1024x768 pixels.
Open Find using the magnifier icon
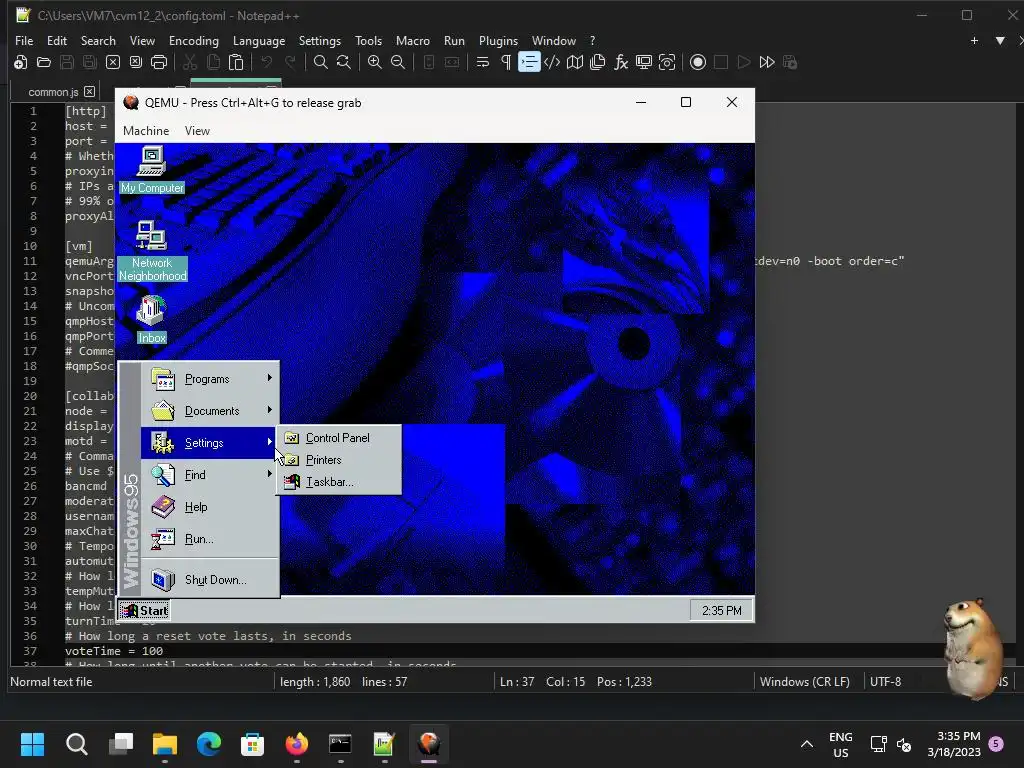tap(321, 62)
